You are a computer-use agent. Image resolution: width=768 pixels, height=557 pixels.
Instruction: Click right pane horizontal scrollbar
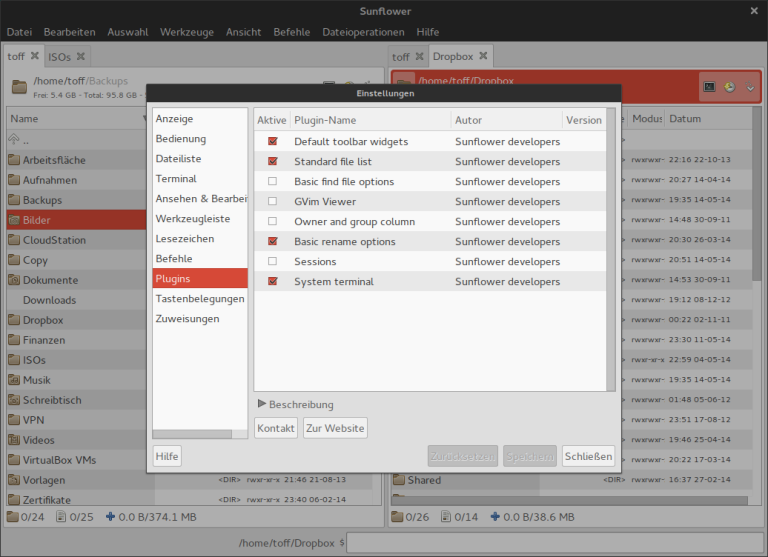click(x=572, y=500)
